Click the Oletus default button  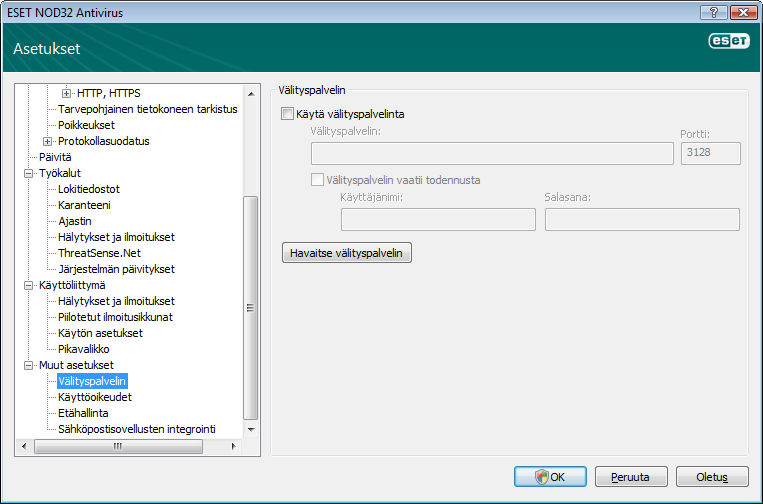(x=712, y=477)
